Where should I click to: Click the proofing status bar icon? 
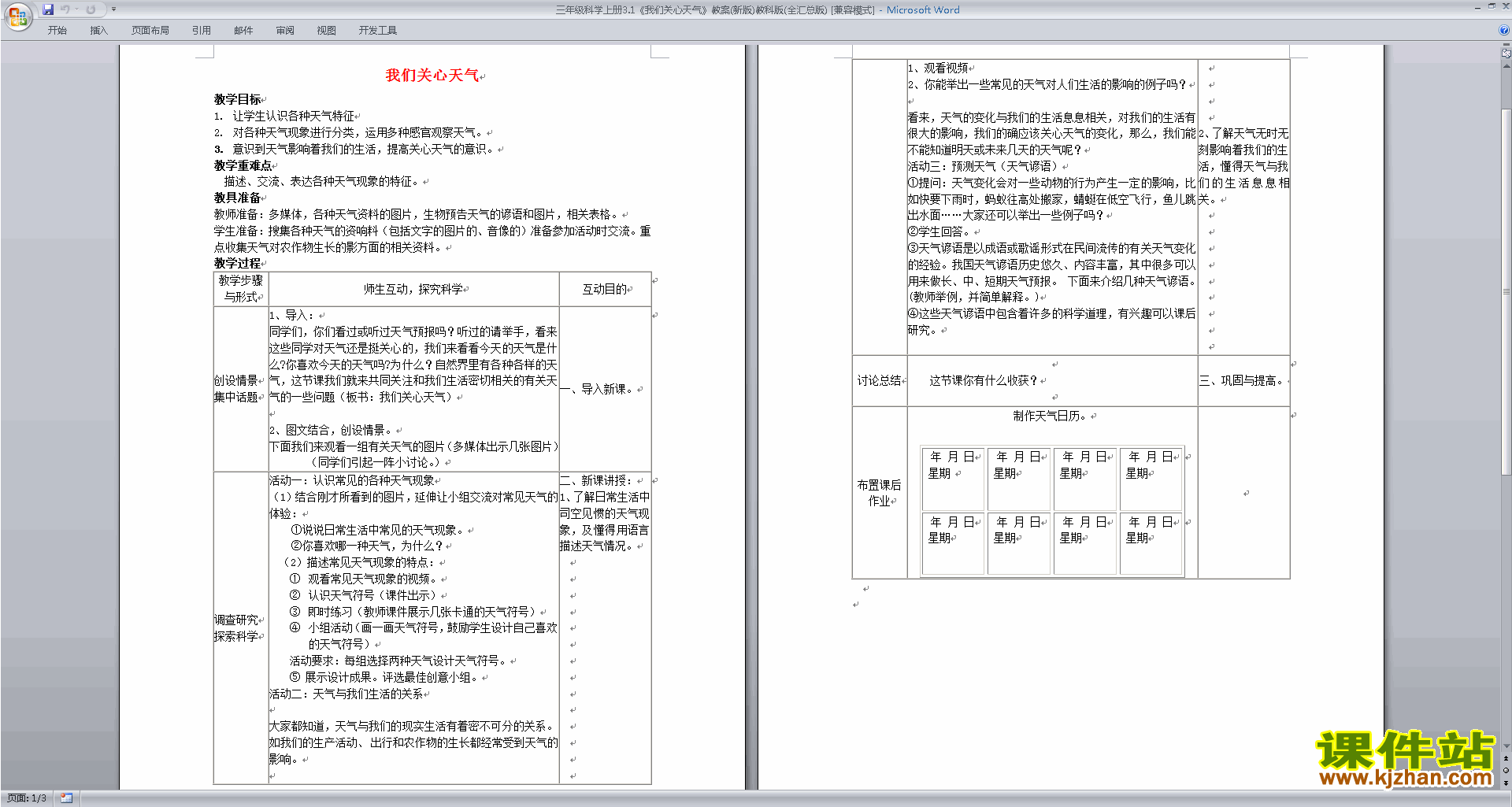pyautogui.click(x=66, y=798)
